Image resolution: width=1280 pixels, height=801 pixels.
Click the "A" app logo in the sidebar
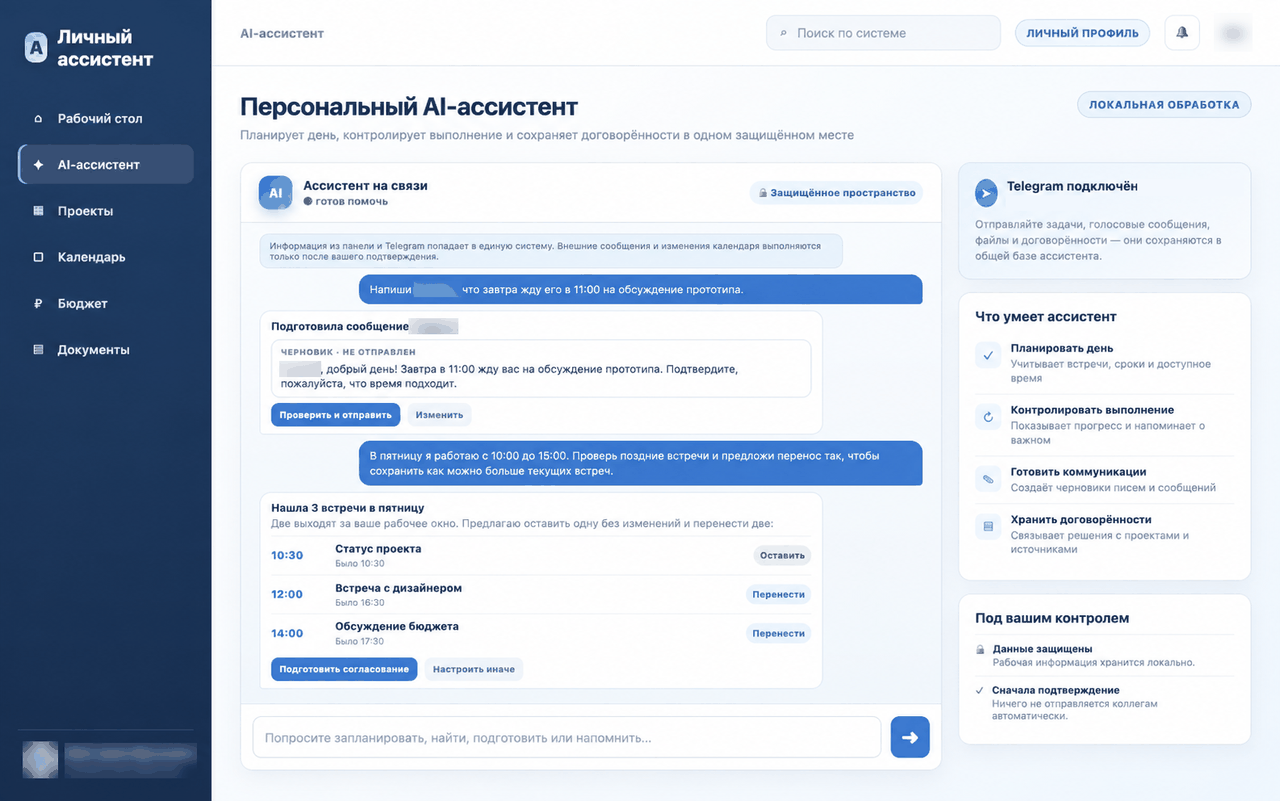[36, 47]
